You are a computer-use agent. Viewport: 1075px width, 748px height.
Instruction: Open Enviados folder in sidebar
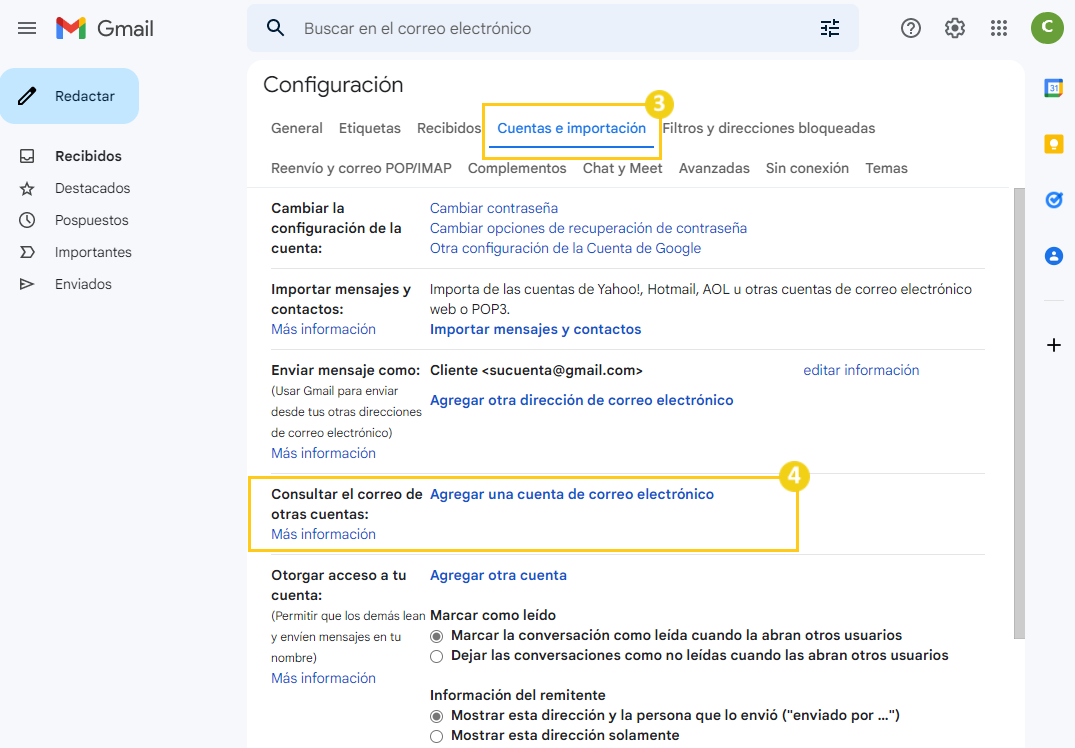pyautogui.click(x=83, y=284)
